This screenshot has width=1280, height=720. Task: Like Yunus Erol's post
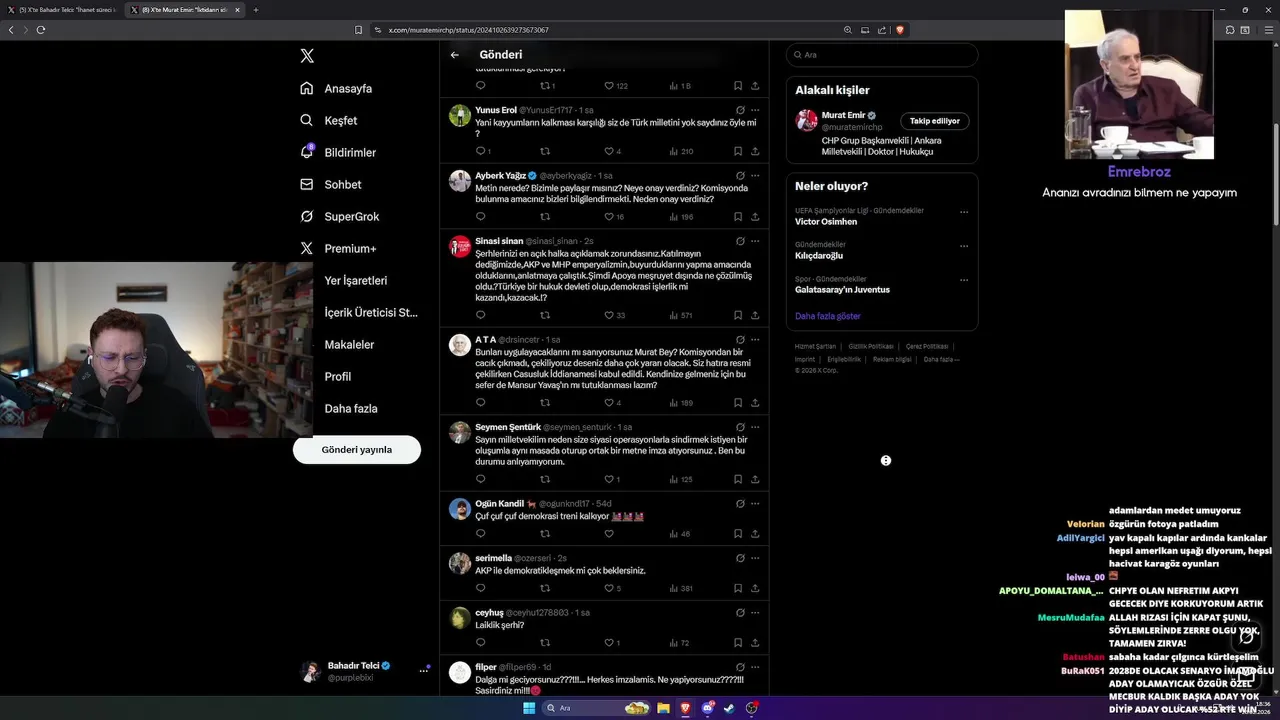point(609,151)
